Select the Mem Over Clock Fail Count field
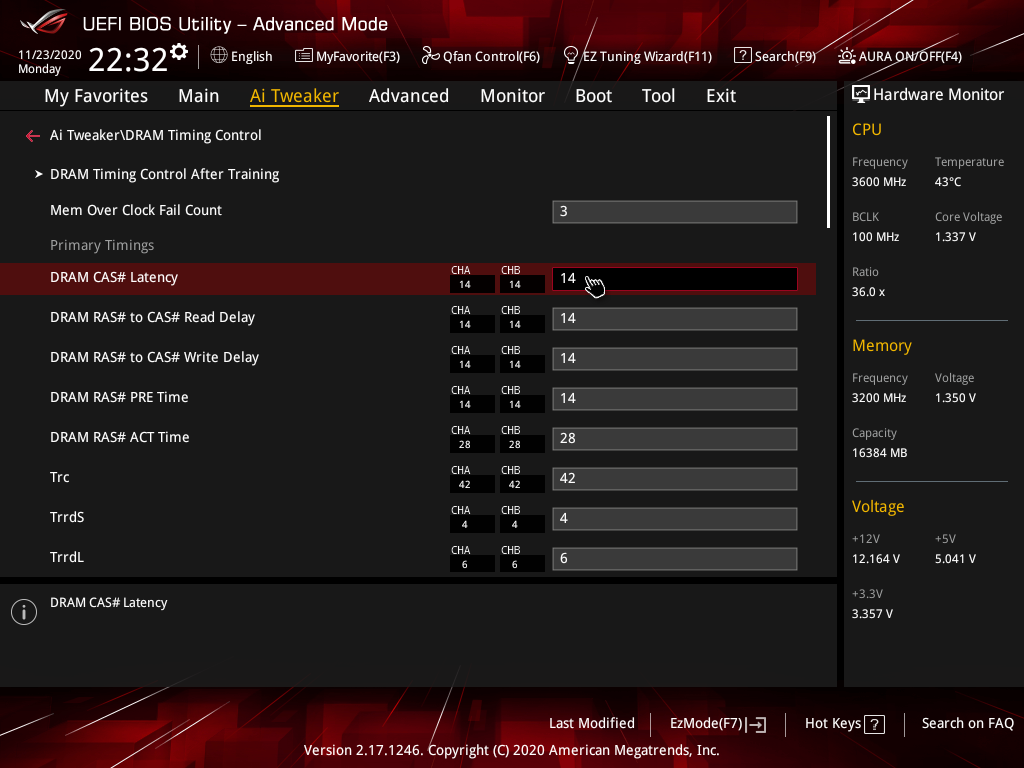Image resolution: width=1024 pixels, height=768 pixels. 674,211
